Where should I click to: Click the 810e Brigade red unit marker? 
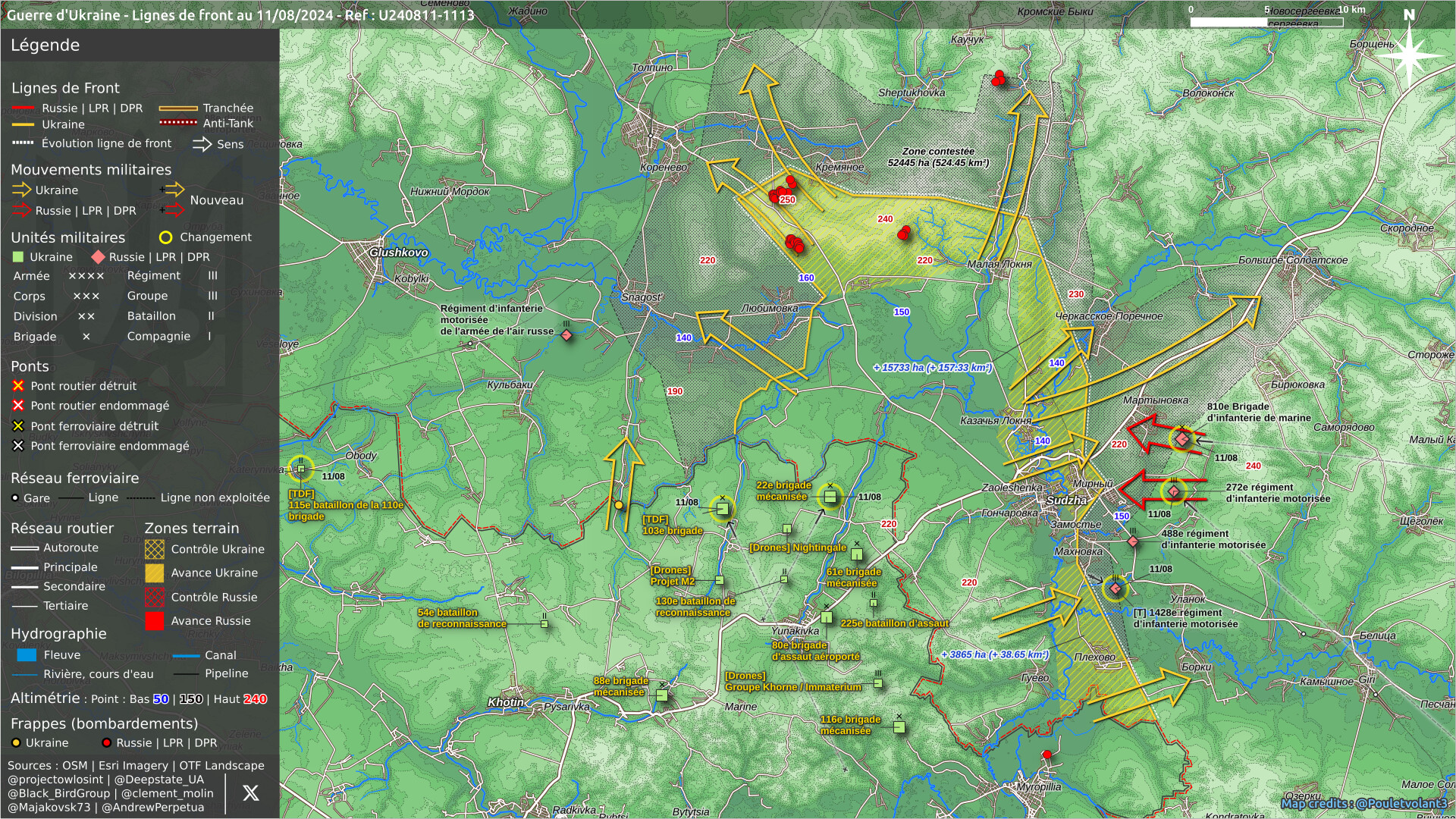pyautogui.click(x=1181, y=439)
